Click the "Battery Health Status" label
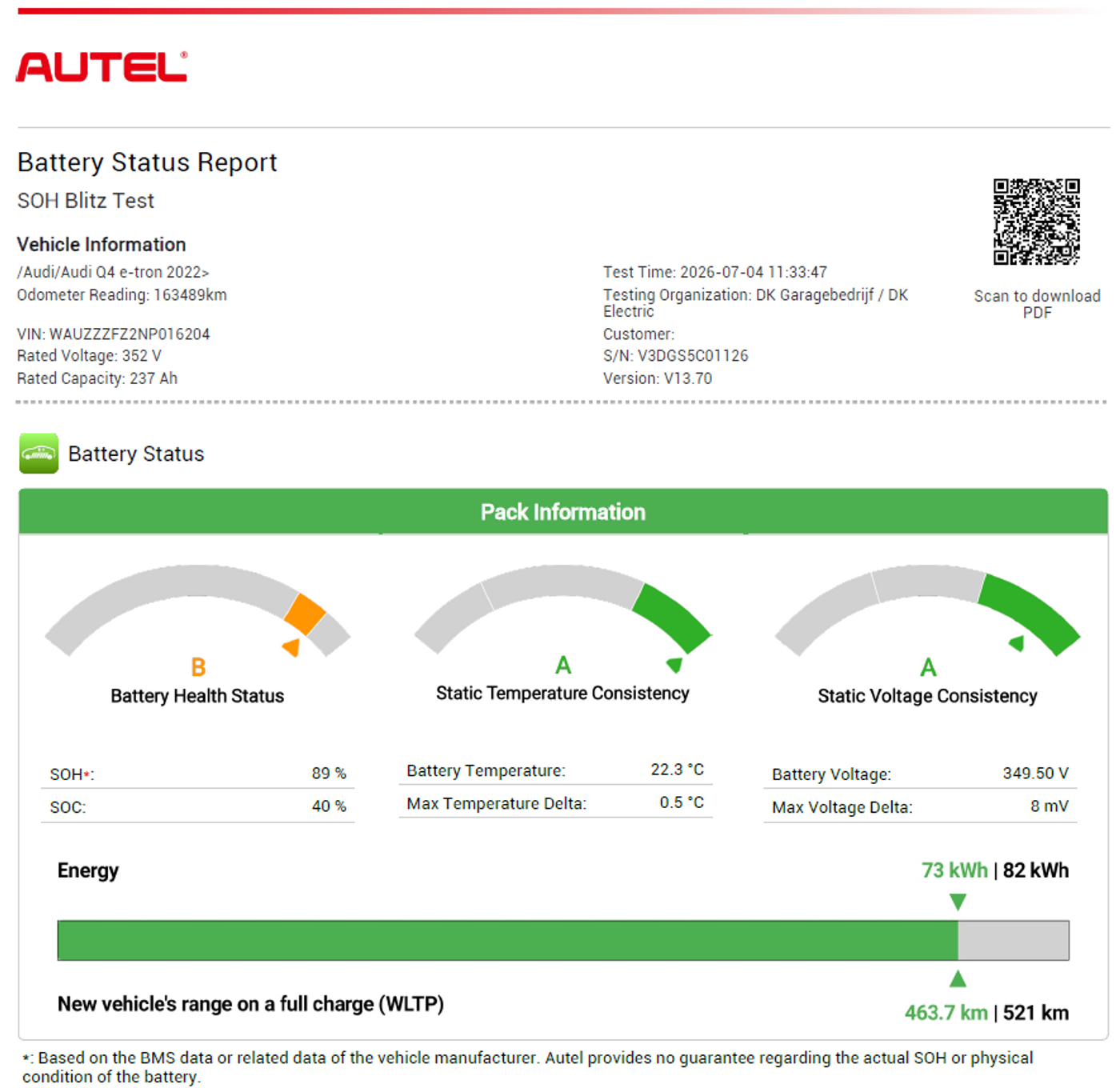This screenshot has height=1092, width=1120. click(198, 696)
